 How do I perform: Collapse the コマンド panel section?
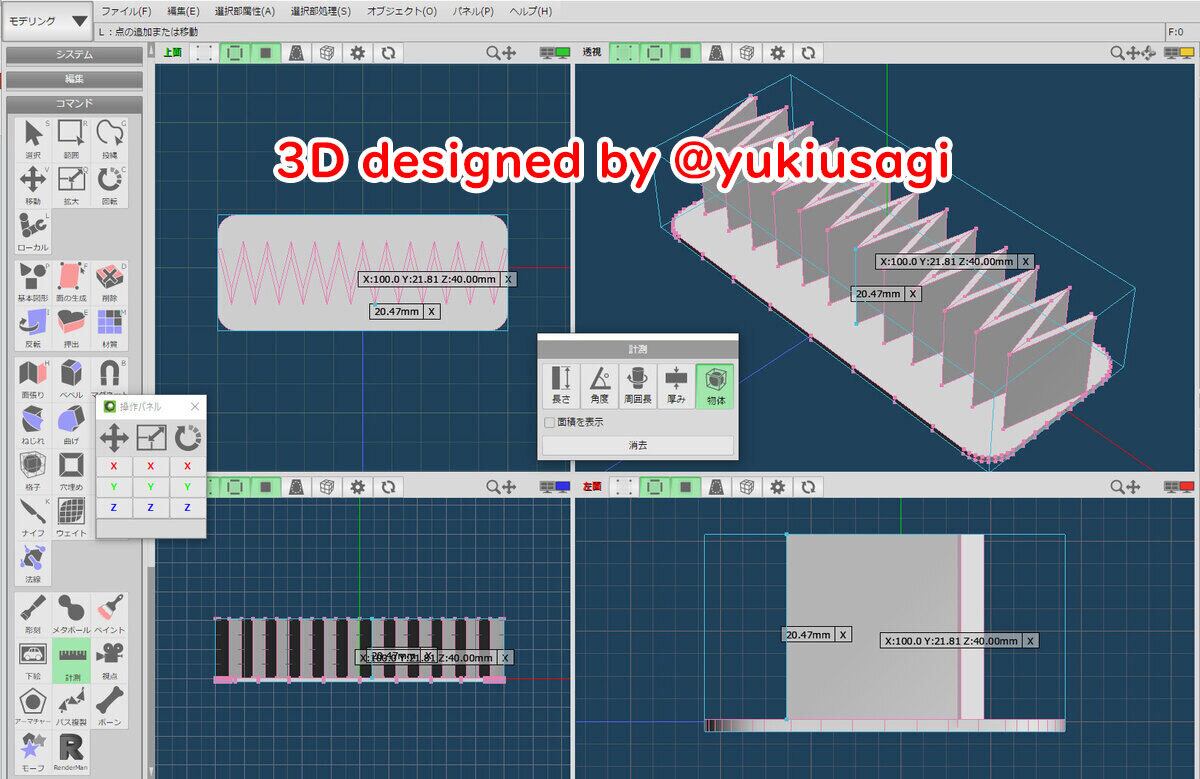point(74,103)
